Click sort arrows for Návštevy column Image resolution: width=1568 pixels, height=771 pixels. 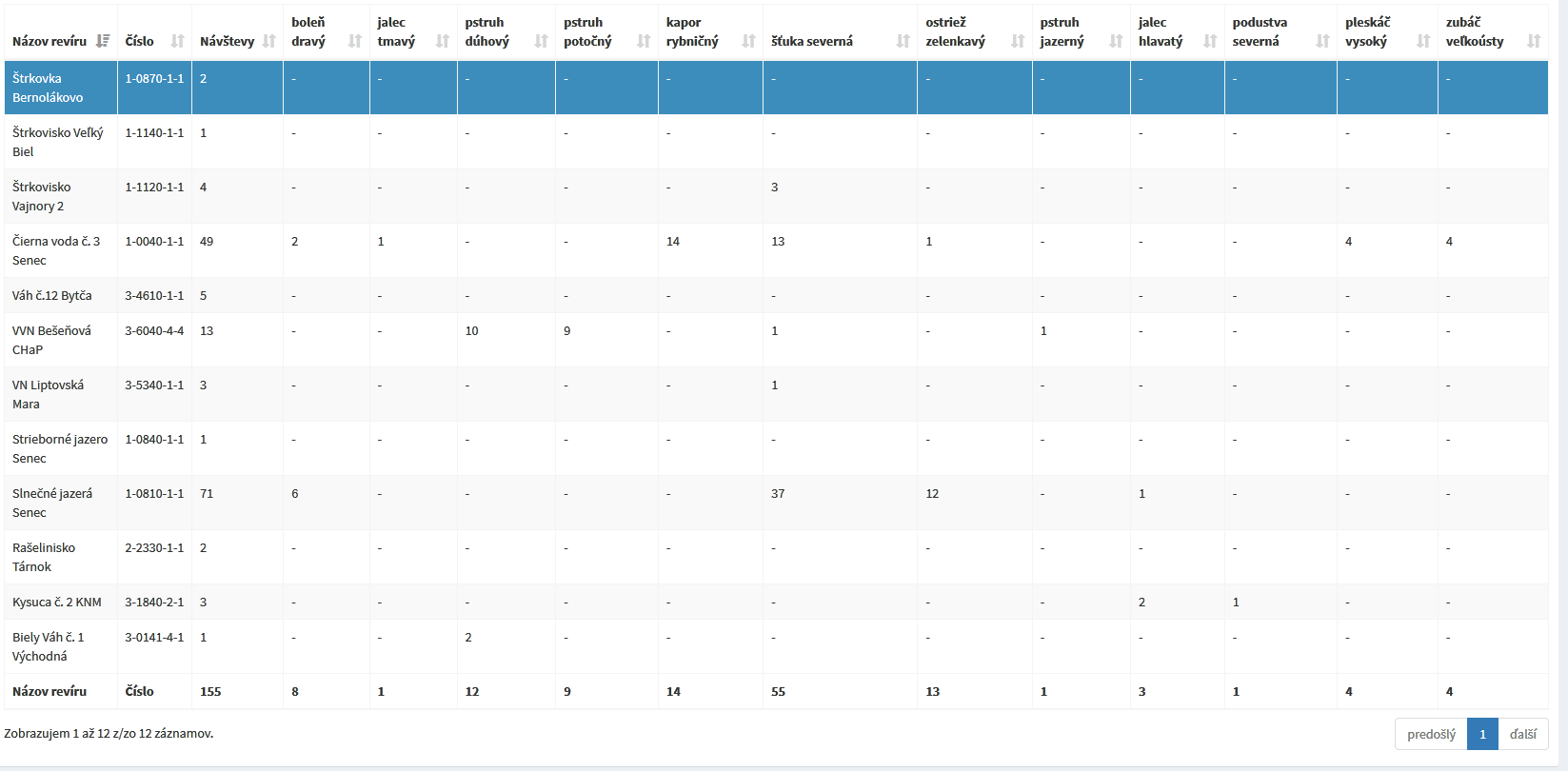point(268,41)
